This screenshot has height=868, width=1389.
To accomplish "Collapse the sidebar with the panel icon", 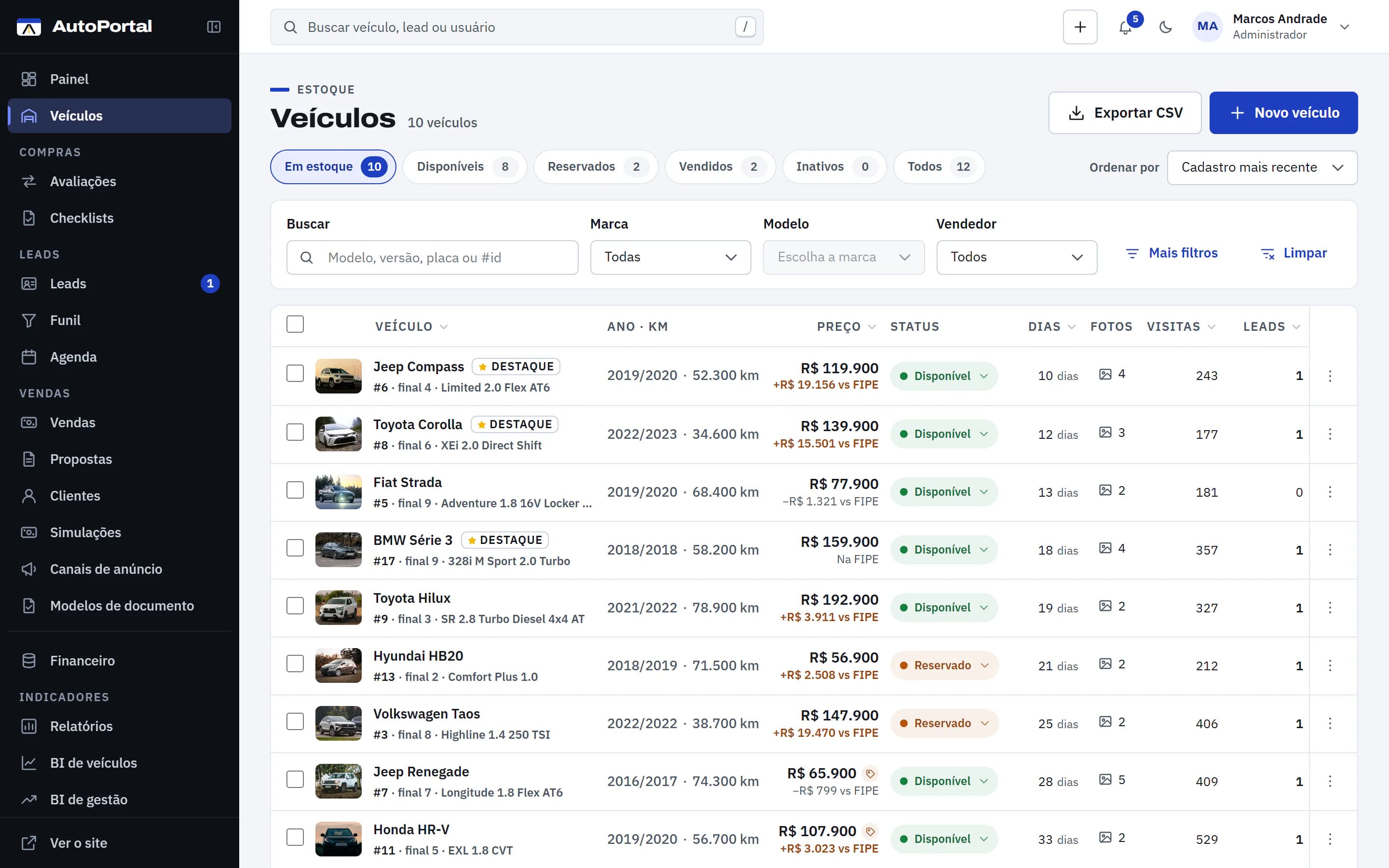I will click(x=214, y=27).
